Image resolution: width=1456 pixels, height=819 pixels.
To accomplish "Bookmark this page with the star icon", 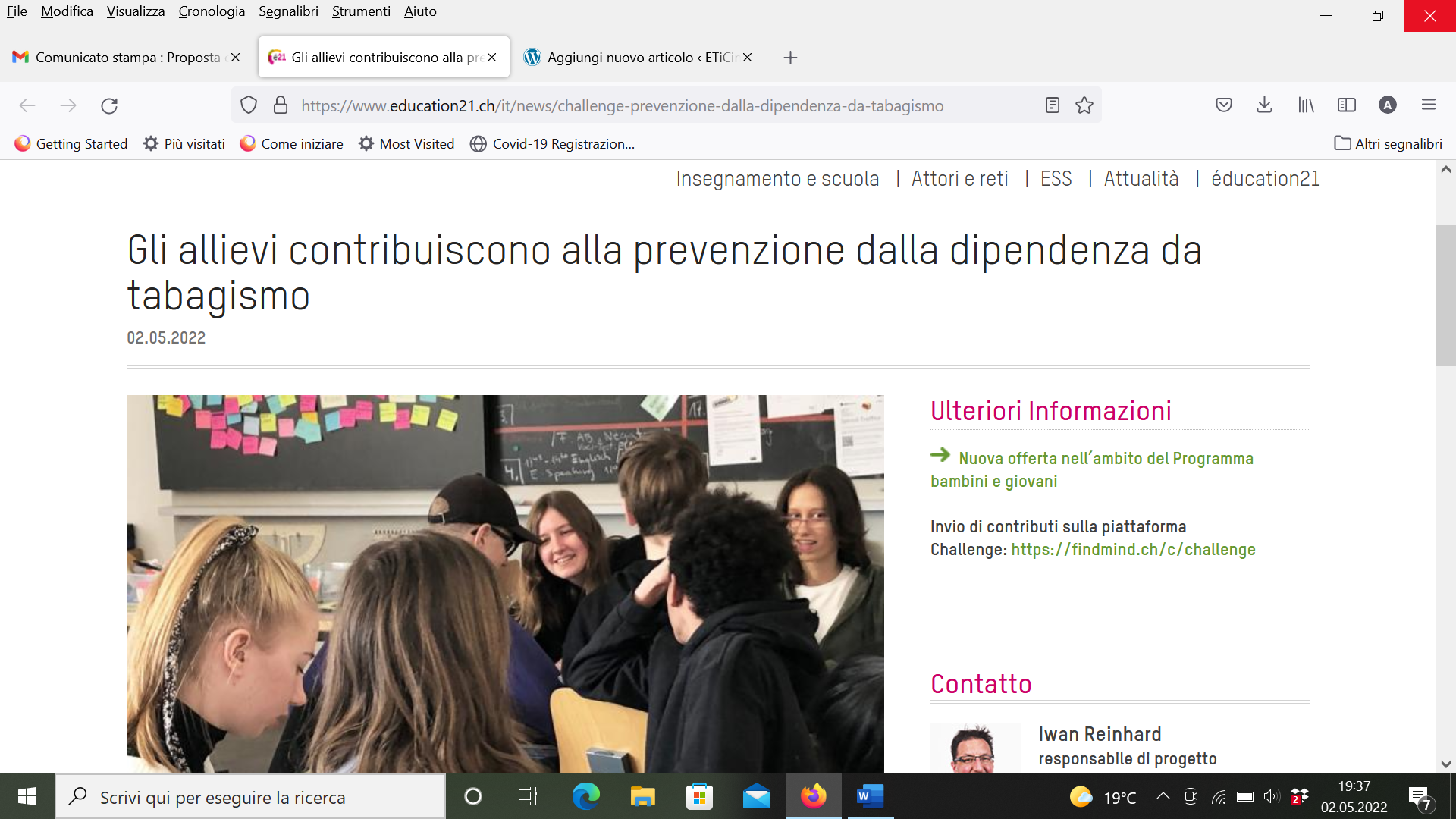I will pos(1084,105).
